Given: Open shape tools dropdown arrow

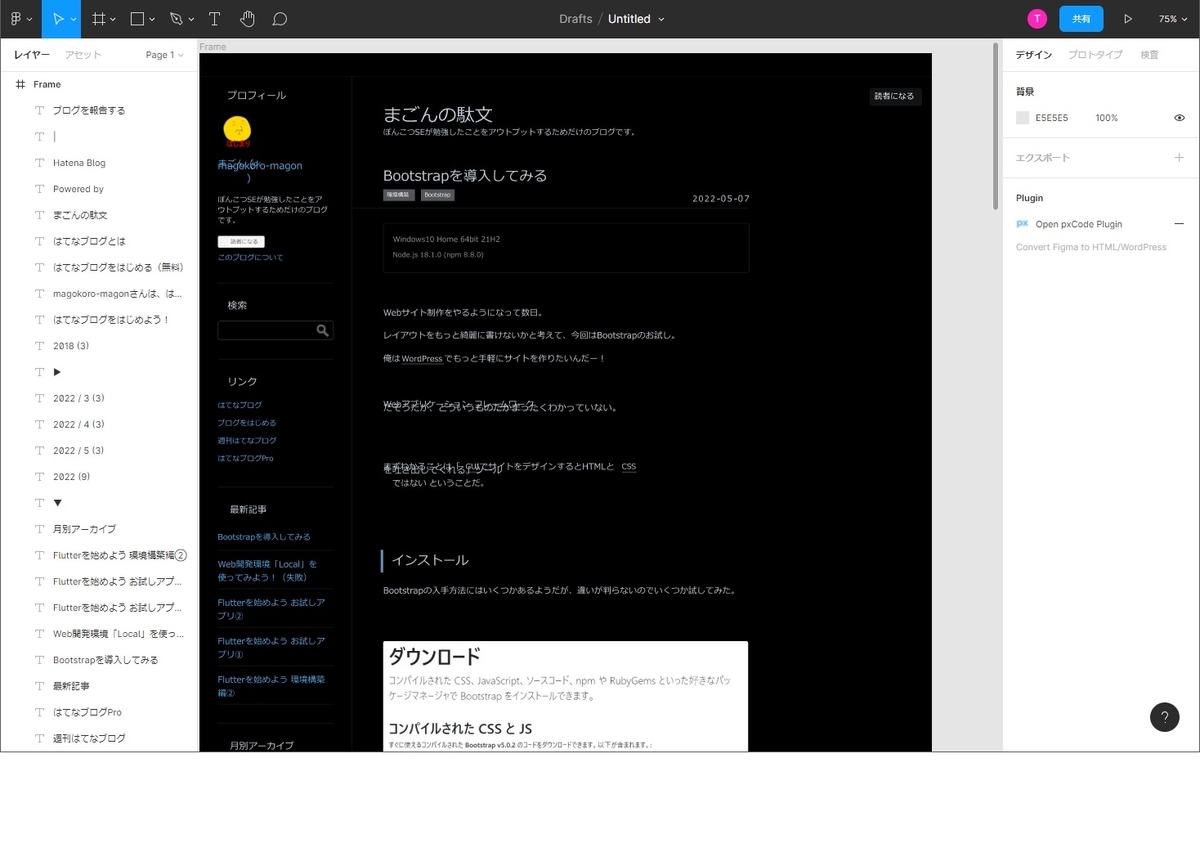Looking at the screenshot, I should [x=152, y=20].
